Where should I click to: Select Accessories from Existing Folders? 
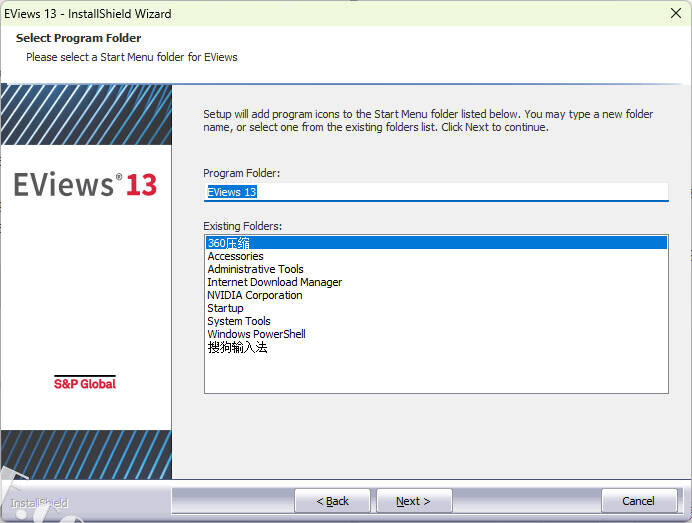click(235, 256)
